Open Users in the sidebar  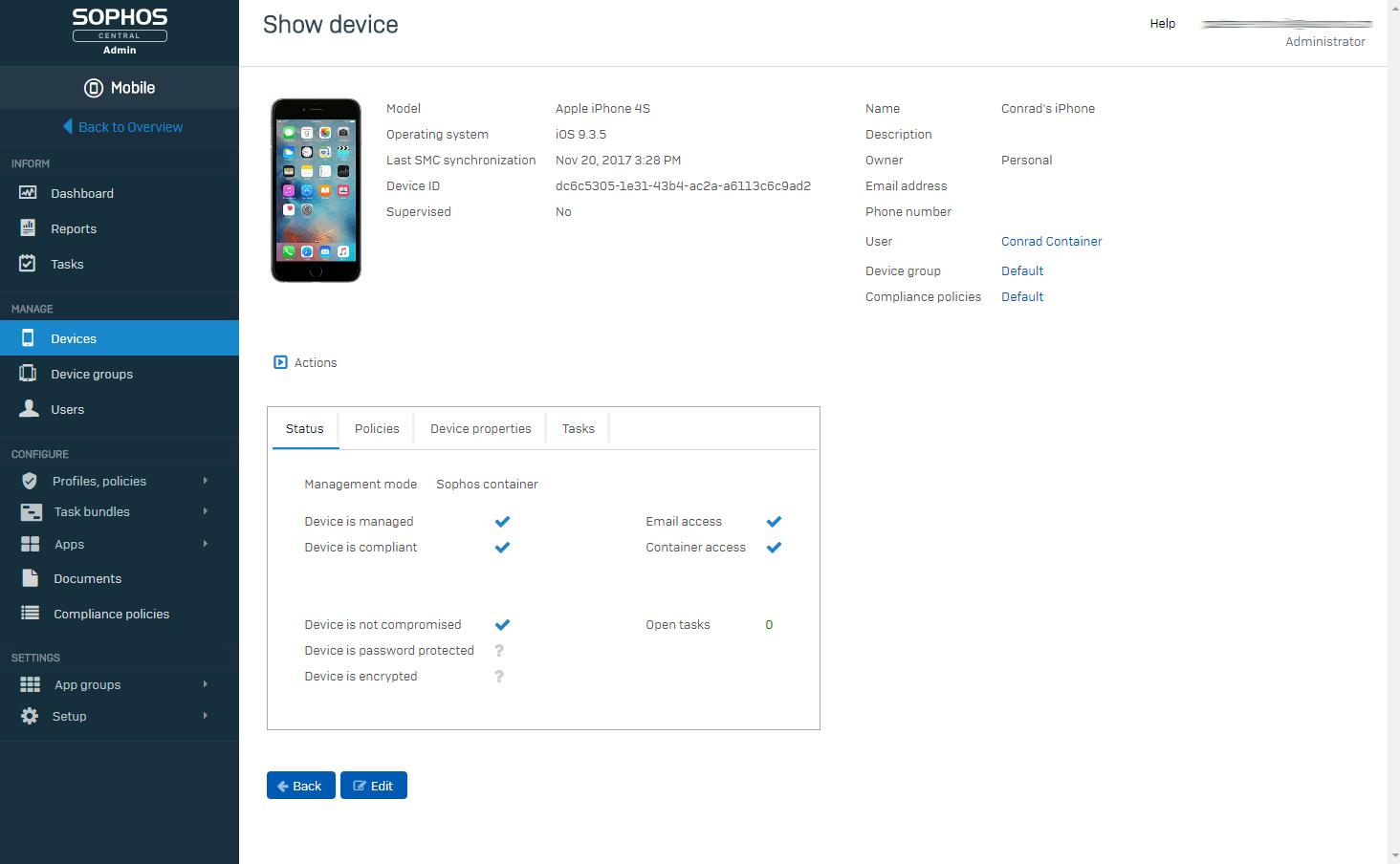click(x=120, y=409)
